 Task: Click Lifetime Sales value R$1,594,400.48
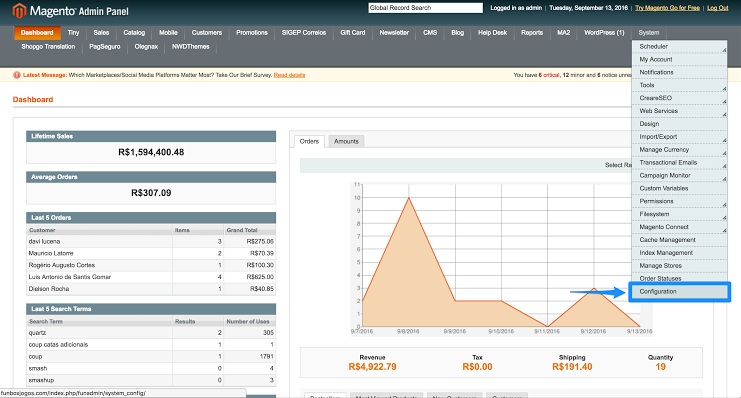pos(151,152)
